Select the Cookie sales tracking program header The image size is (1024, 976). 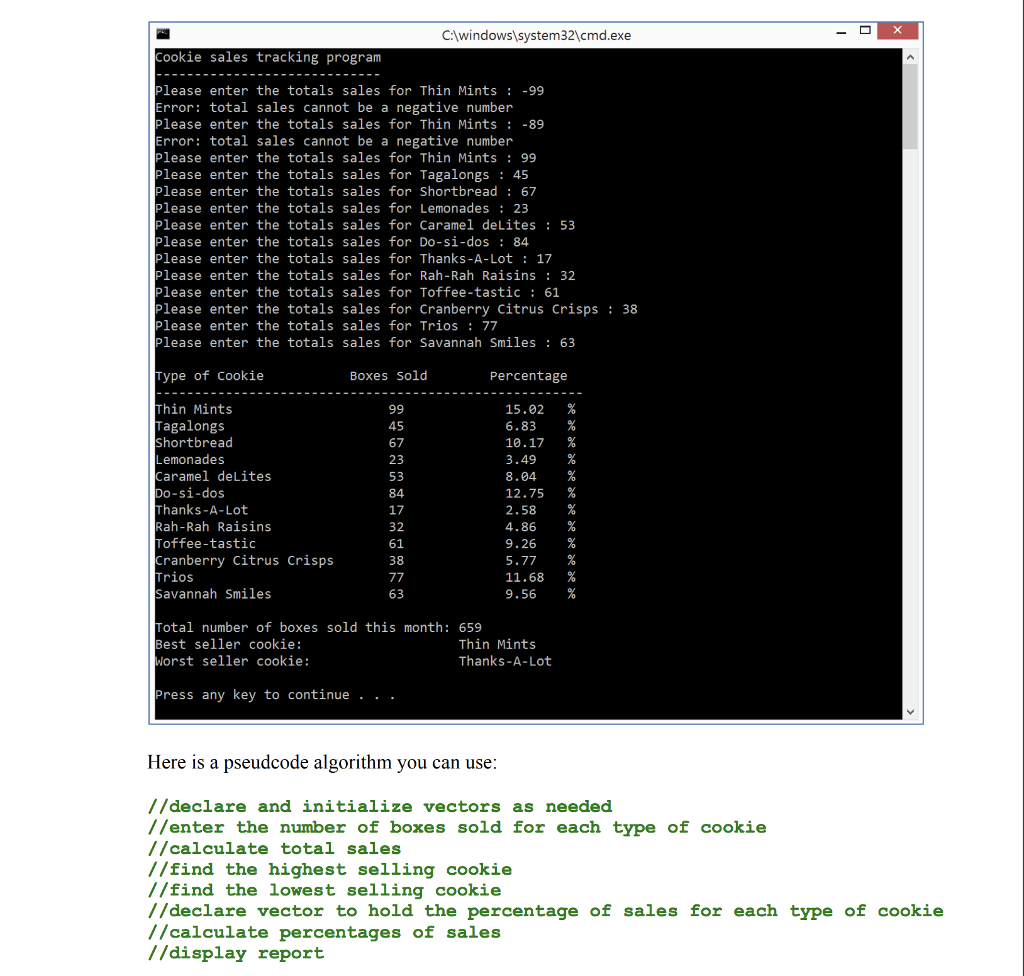pyautogui.click(x=265, y=57)
